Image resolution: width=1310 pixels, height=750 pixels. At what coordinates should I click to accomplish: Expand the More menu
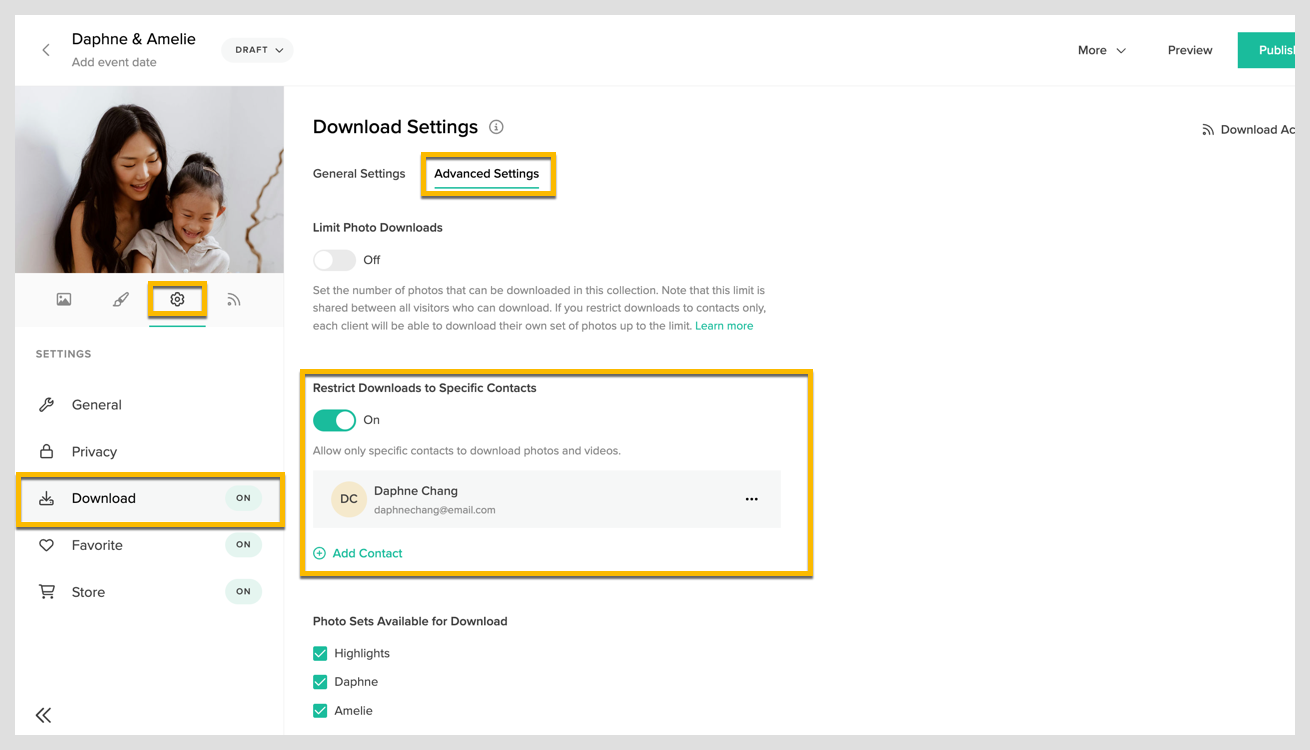coord(1100,49)
